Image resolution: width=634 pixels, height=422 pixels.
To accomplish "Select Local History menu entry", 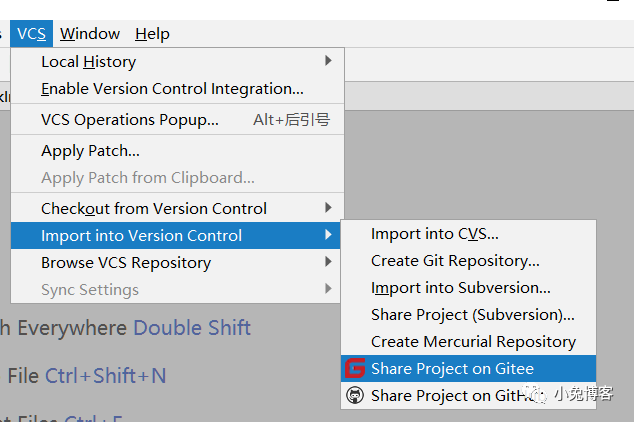I will (88, 62).
